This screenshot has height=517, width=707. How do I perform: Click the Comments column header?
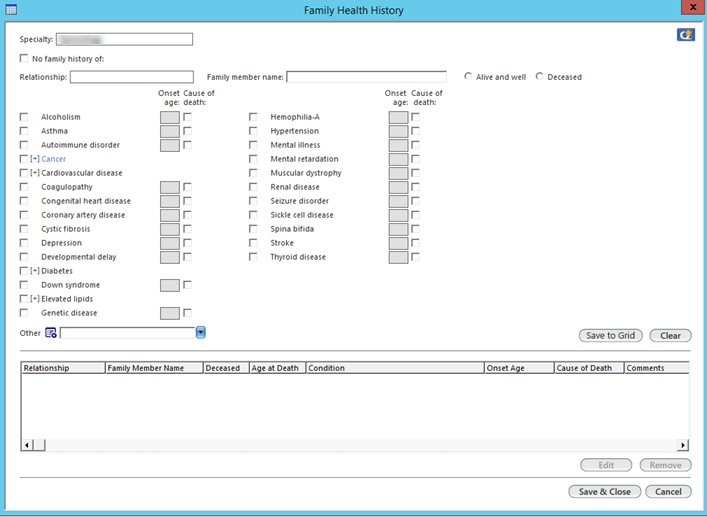pyautogui.click(x=656, y=368)
